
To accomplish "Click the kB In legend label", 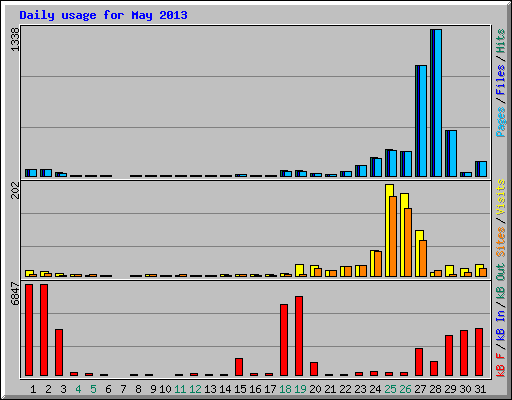I will pos(501,326).
